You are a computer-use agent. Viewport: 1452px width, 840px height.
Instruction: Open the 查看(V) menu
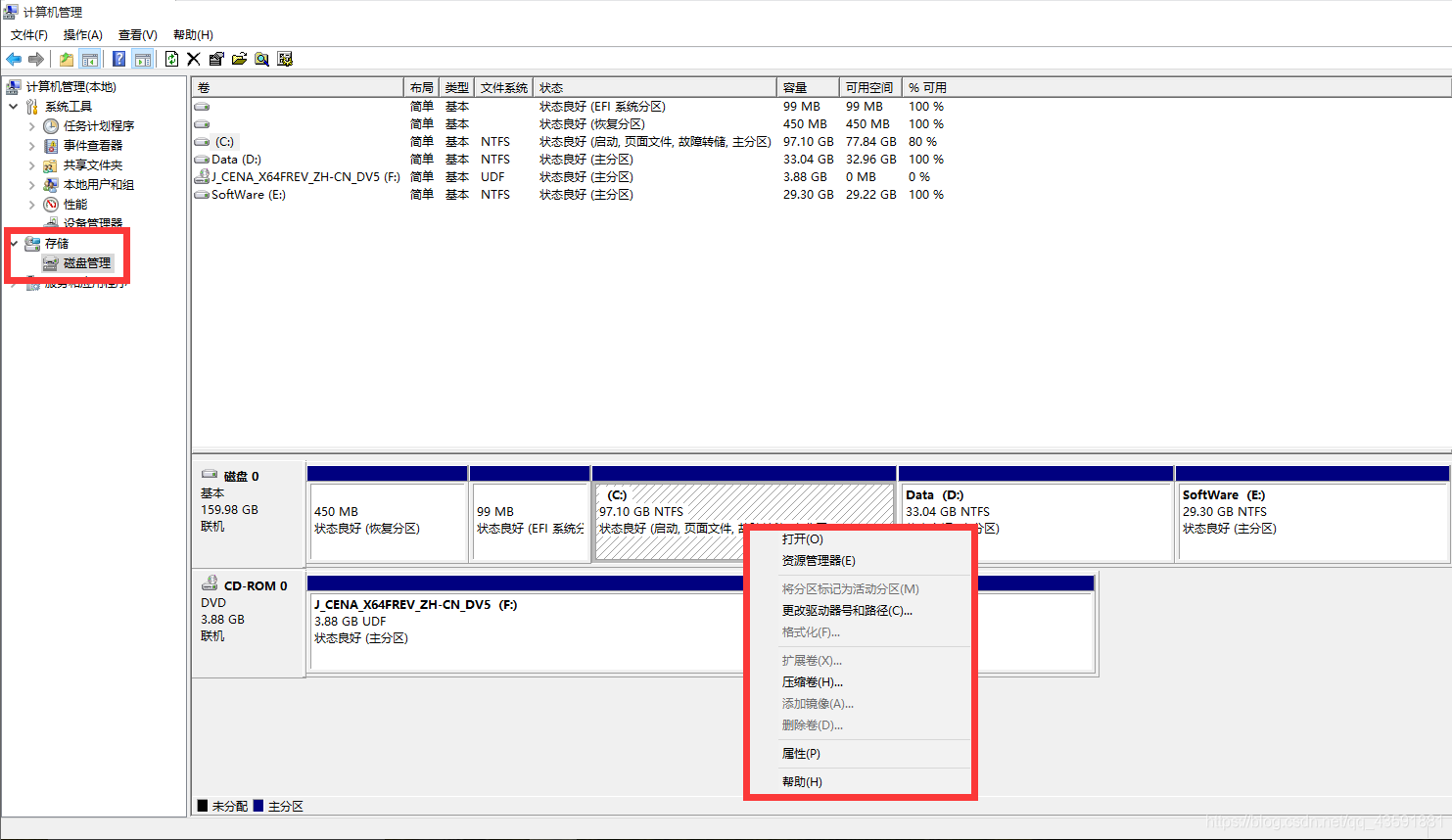(138, 35)
